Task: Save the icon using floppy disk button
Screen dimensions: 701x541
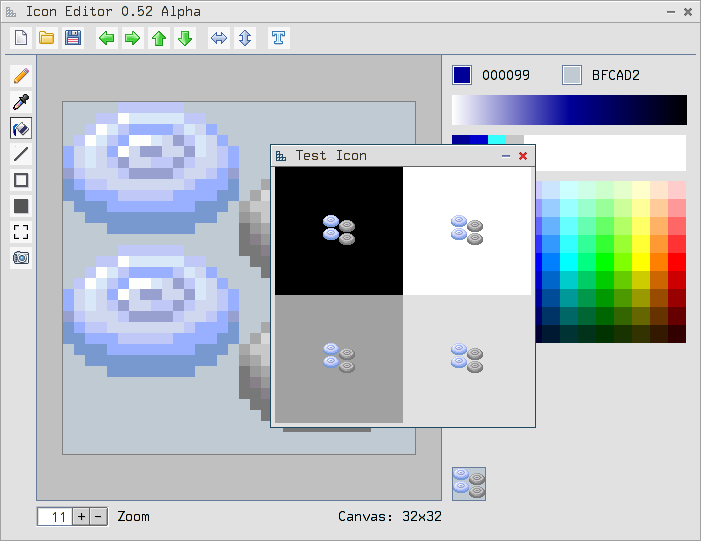Action: click(x=72, y=38)
